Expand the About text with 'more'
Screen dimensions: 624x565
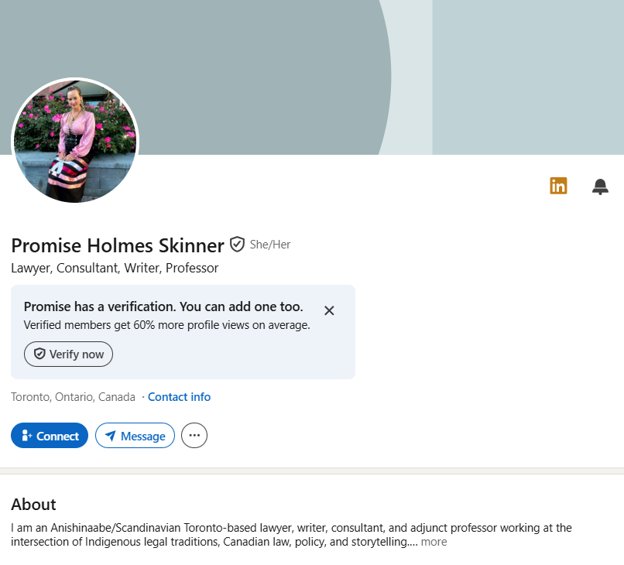[434, 542]
